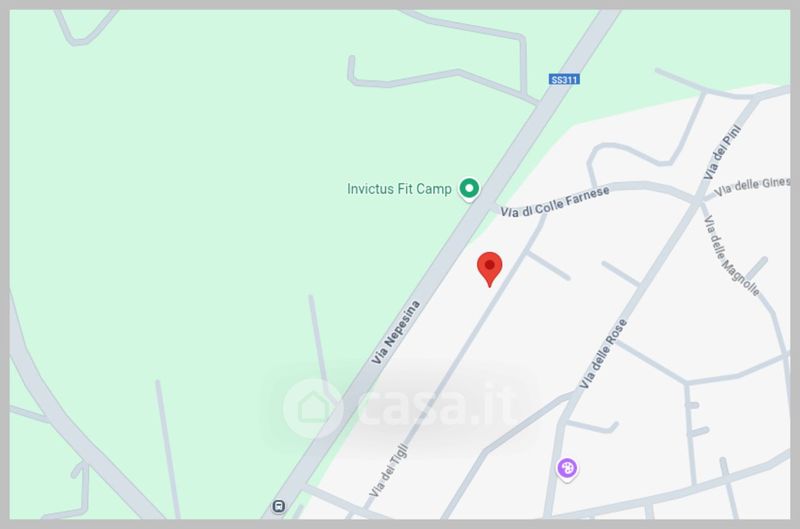Viewport: 800px width, 529px height.
Task: Click the Via delle Ginestre street label
Action: point(752,187)
